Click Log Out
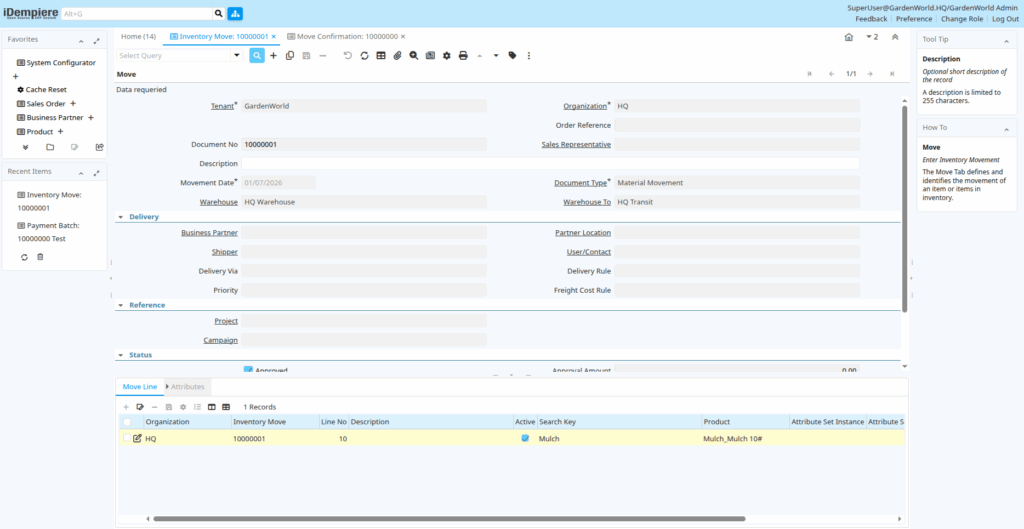 click(1006, 19)
